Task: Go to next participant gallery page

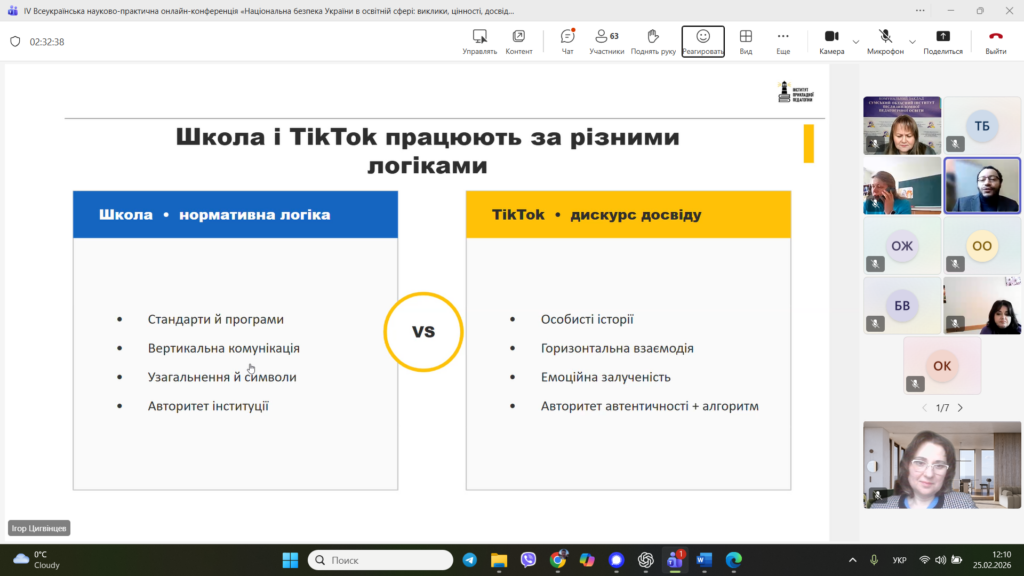Action: 960,408
